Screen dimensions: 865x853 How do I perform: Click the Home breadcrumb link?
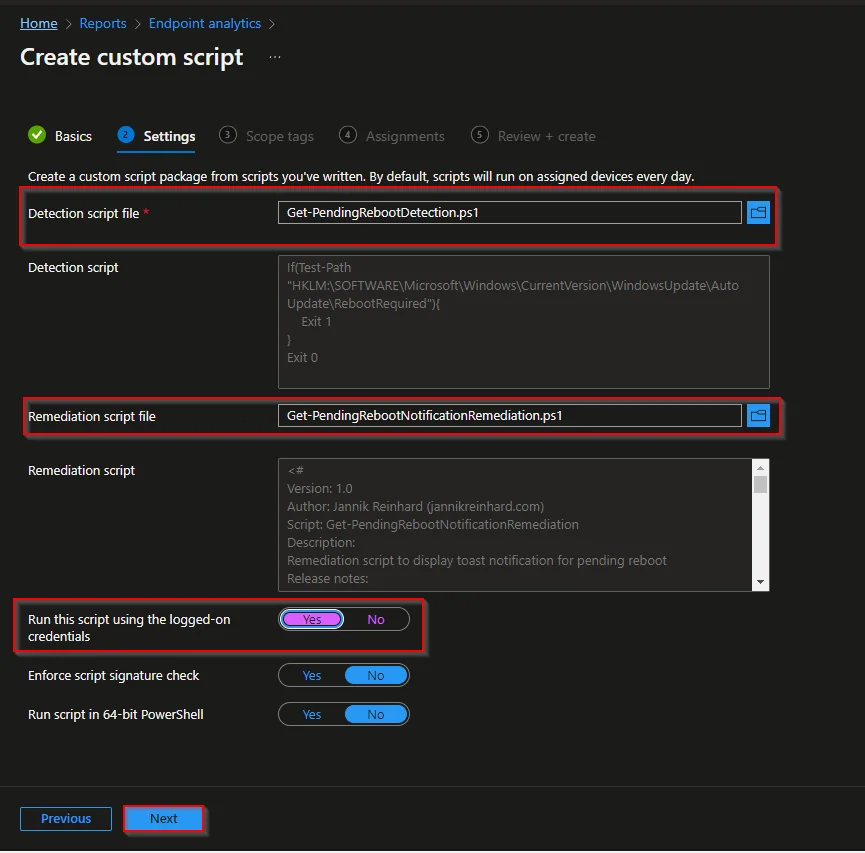tap(39, 23)
